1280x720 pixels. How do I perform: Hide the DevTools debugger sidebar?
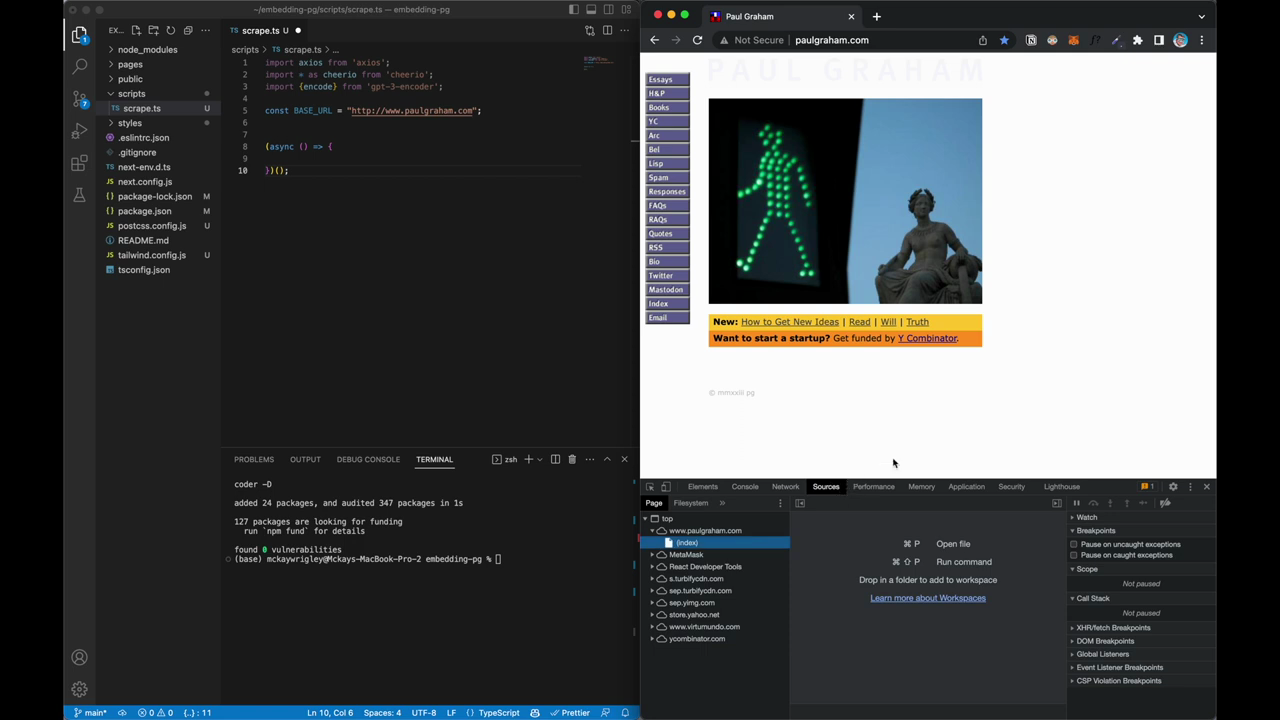pos(1057,503)
